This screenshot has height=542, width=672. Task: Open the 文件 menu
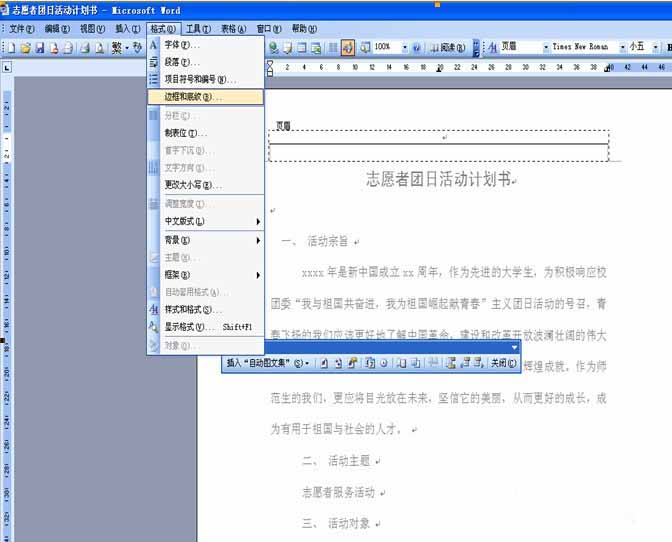point(21,29)
